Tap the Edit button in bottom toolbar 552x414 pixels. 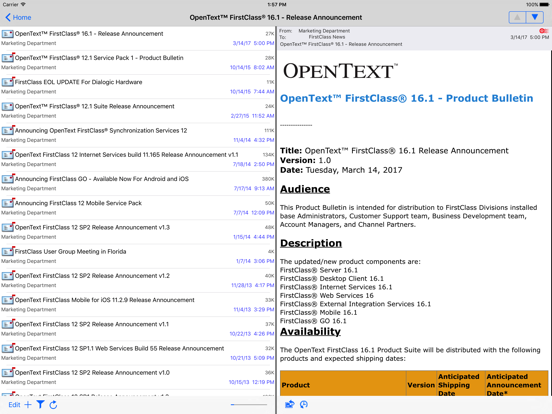point(14,405)
